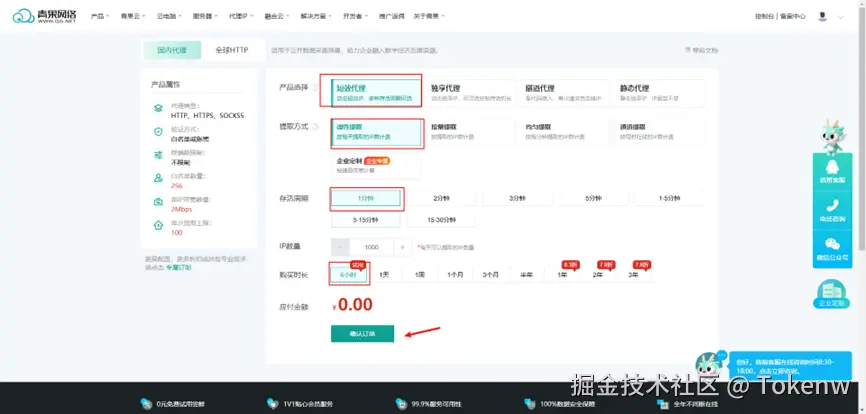Image resolution: width=866 pixels, height=414 pixels.
Task: Click the help icon beside 提取方式
Action: pyautogui.click(x=315, y=126)
